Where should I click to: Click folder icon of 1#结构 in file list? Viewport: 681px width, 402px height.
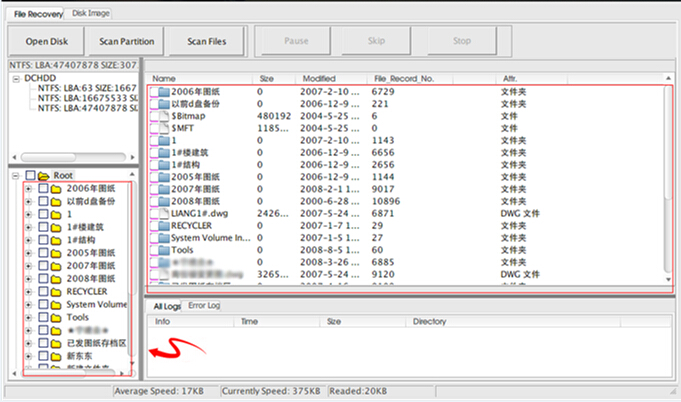click(x=164, y=165)
